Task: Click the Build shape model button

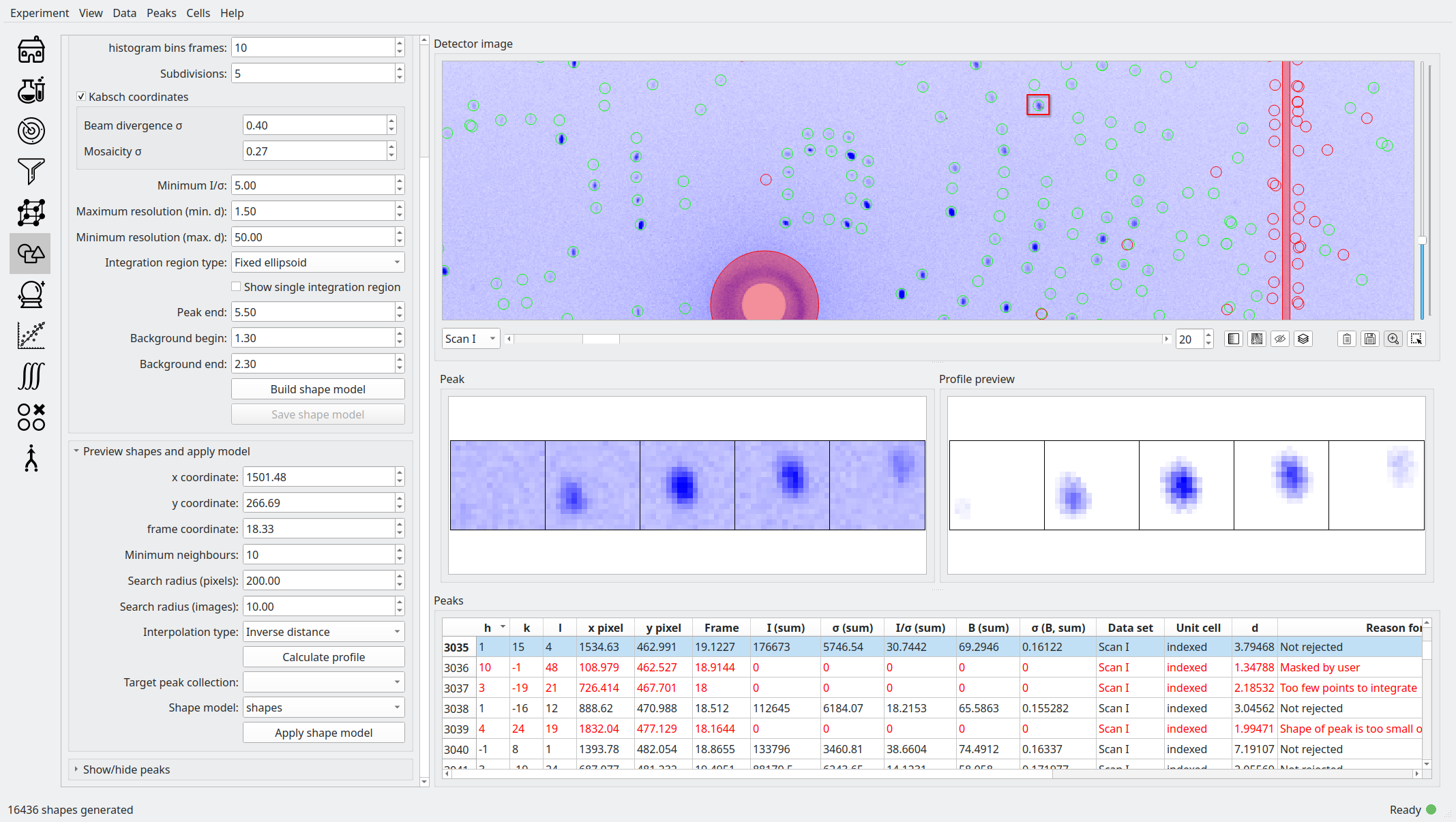Action: pos(318,389)
